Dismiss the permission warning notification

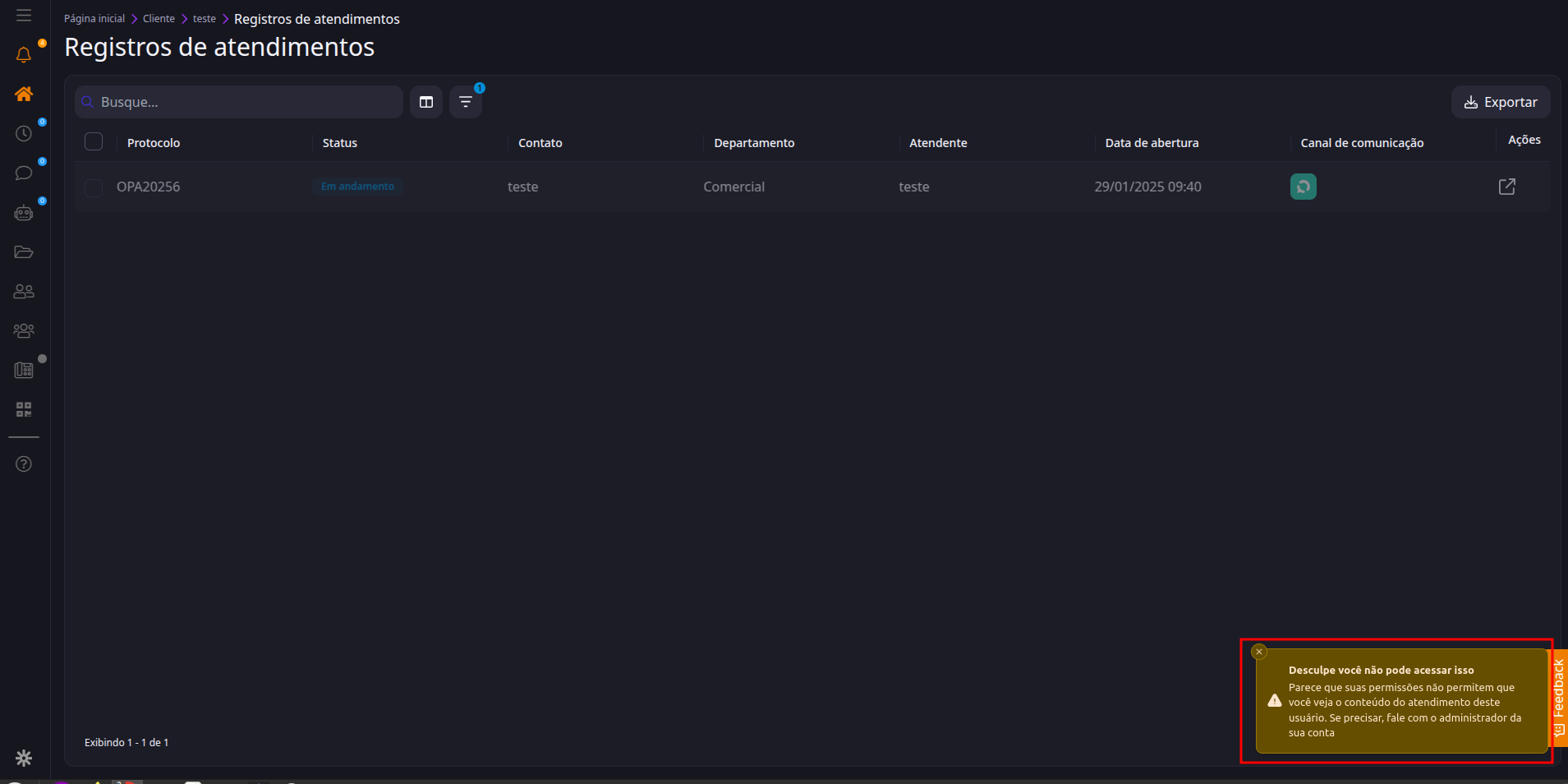point(1259,652)
